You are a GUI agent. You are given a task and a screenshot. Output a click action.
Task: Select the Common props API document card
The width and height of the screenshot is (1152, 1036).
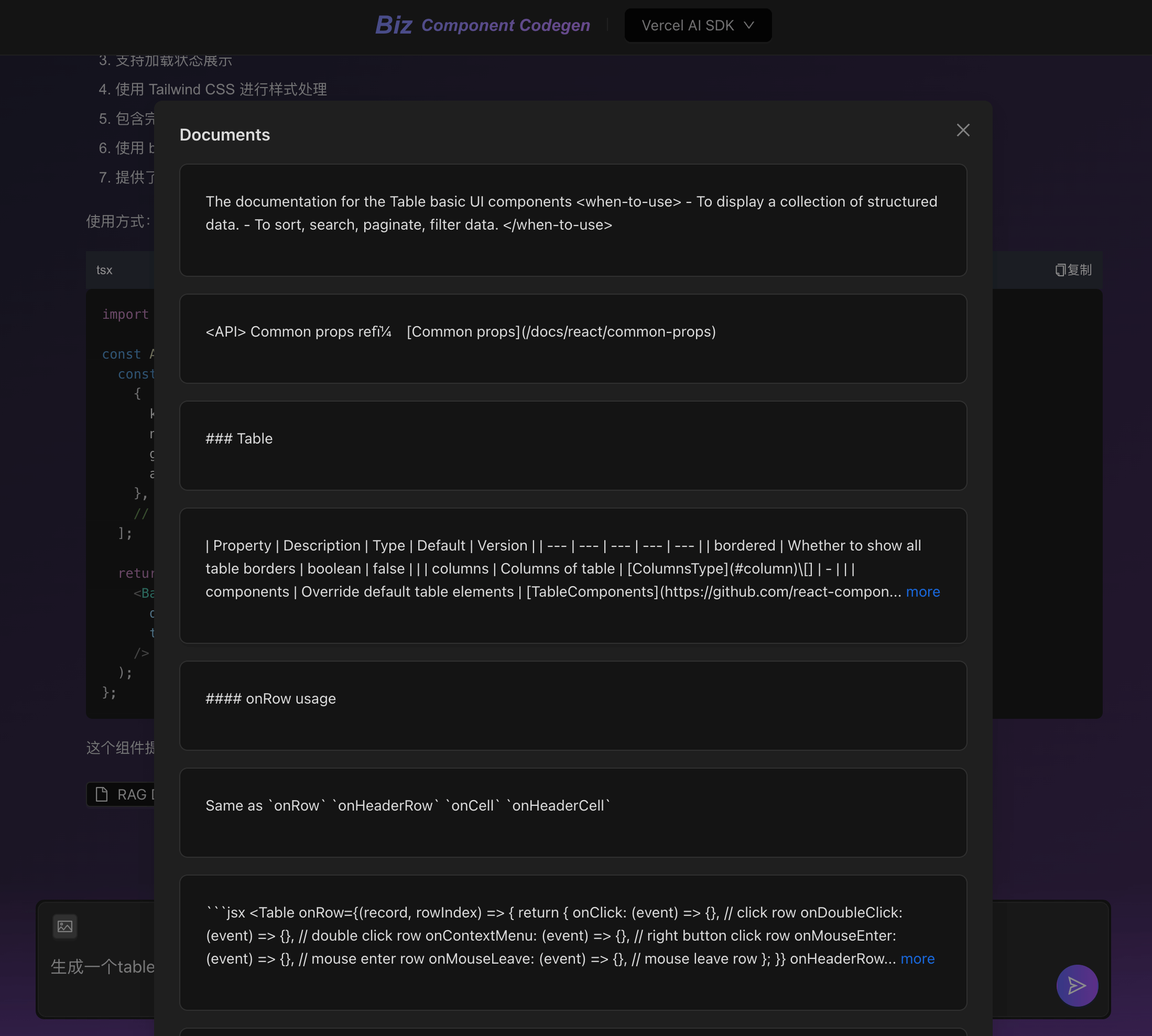coord(572,338)
